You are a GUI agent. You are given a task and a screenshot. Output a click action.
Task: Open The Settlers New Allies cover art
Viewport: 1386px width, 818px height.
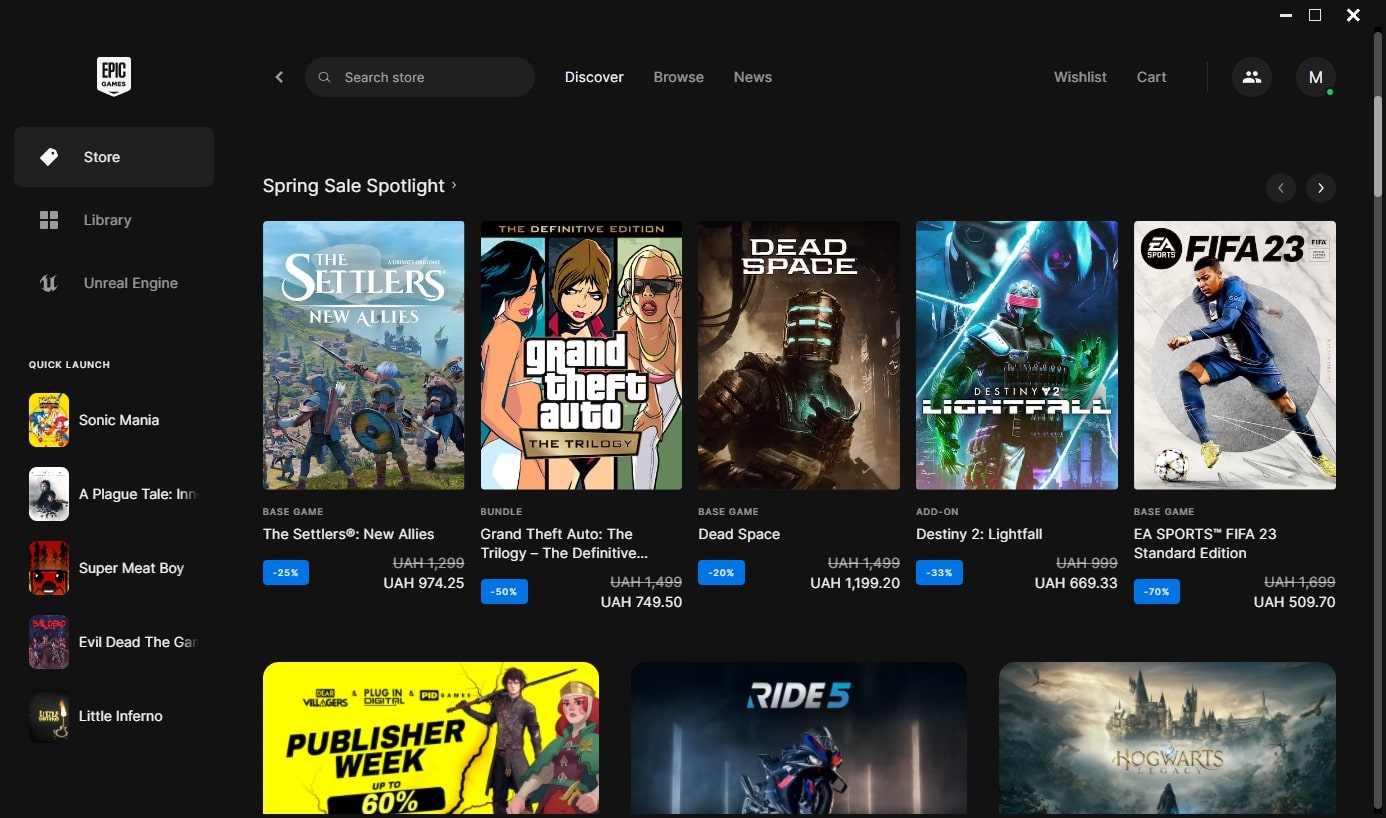click(x=364, y=355)
